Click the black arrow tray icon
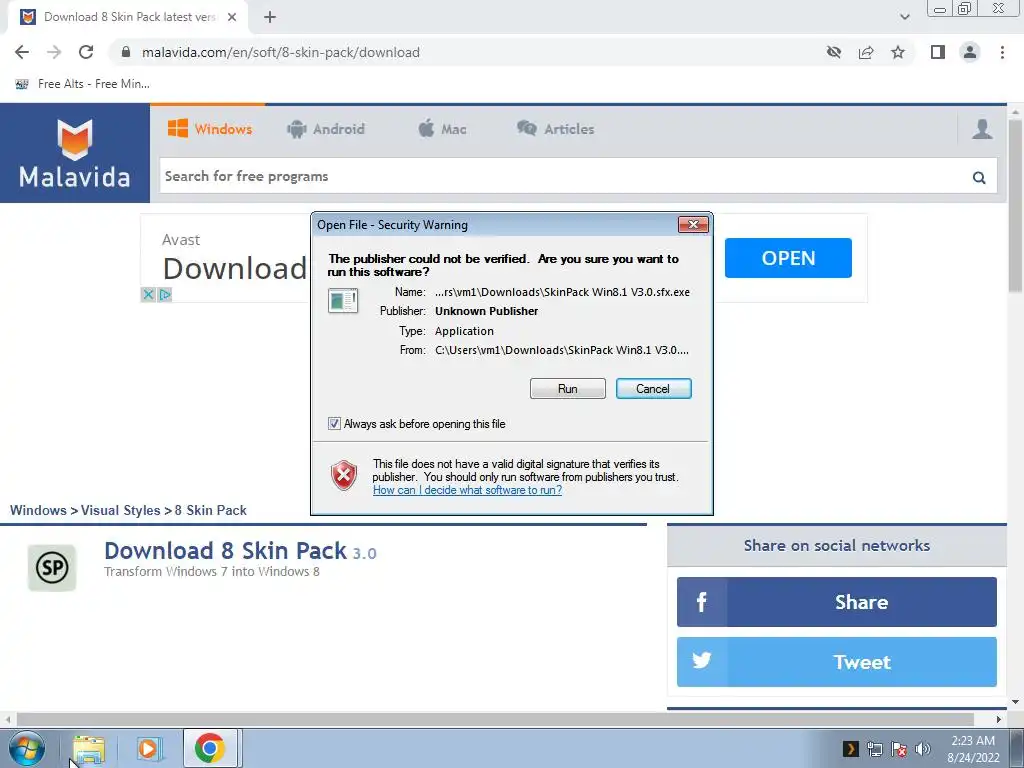 click(850, 748)
